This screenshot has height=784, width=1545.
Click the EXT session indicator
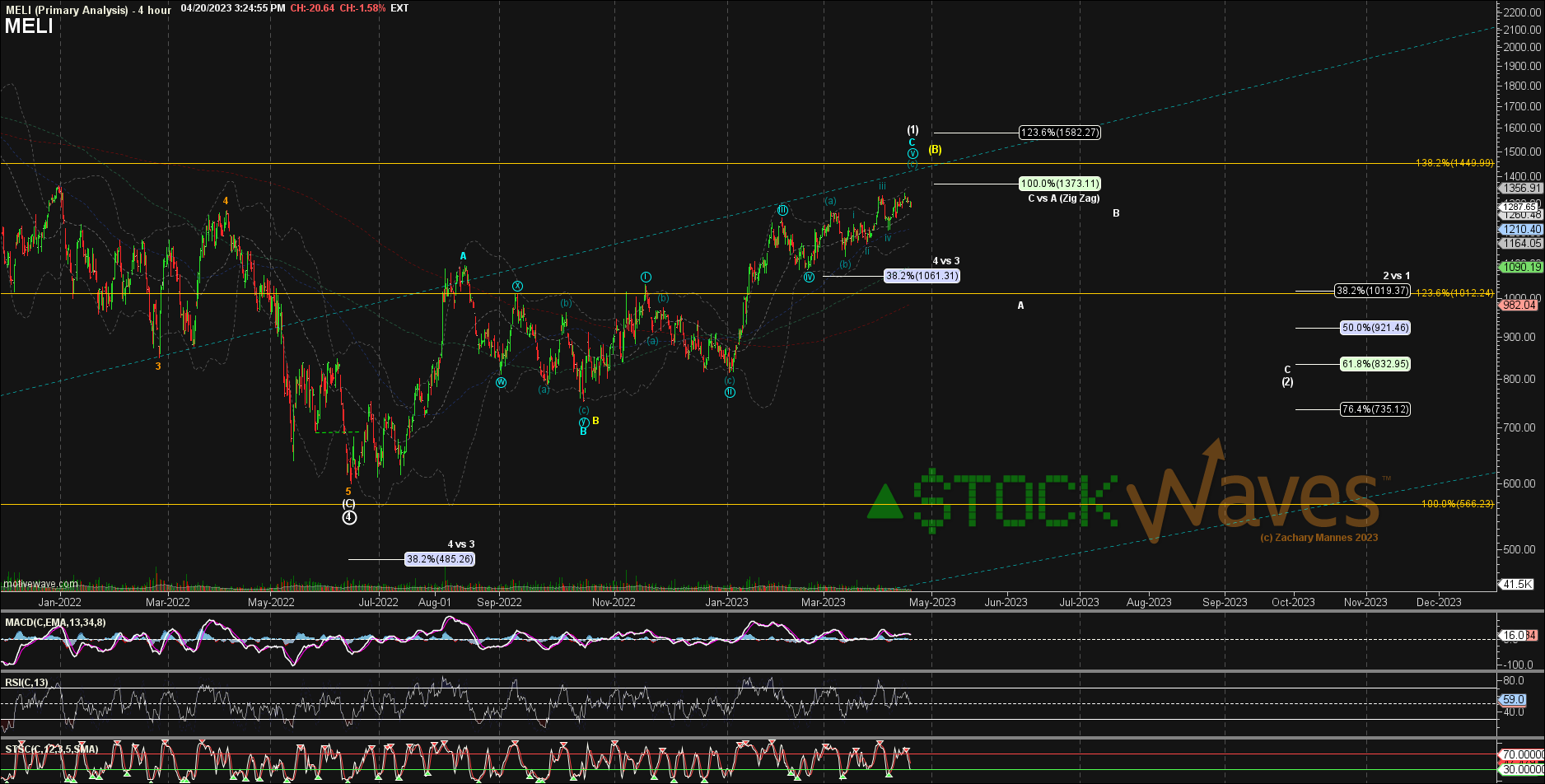tap(399, 8)
